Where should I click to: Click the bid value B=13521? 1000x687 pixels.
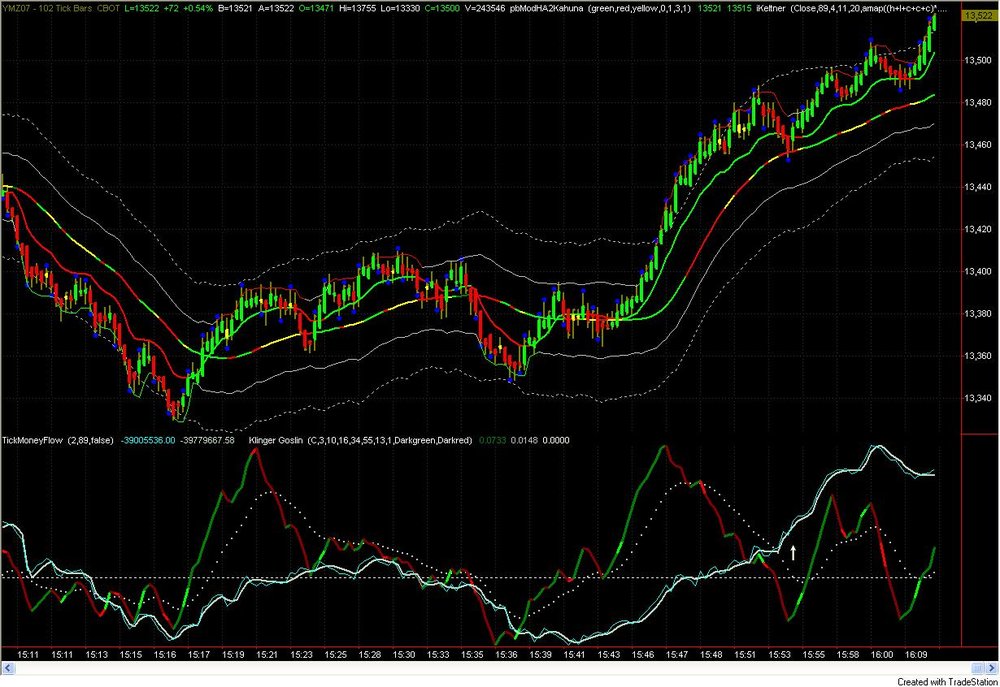pos(235,8)
